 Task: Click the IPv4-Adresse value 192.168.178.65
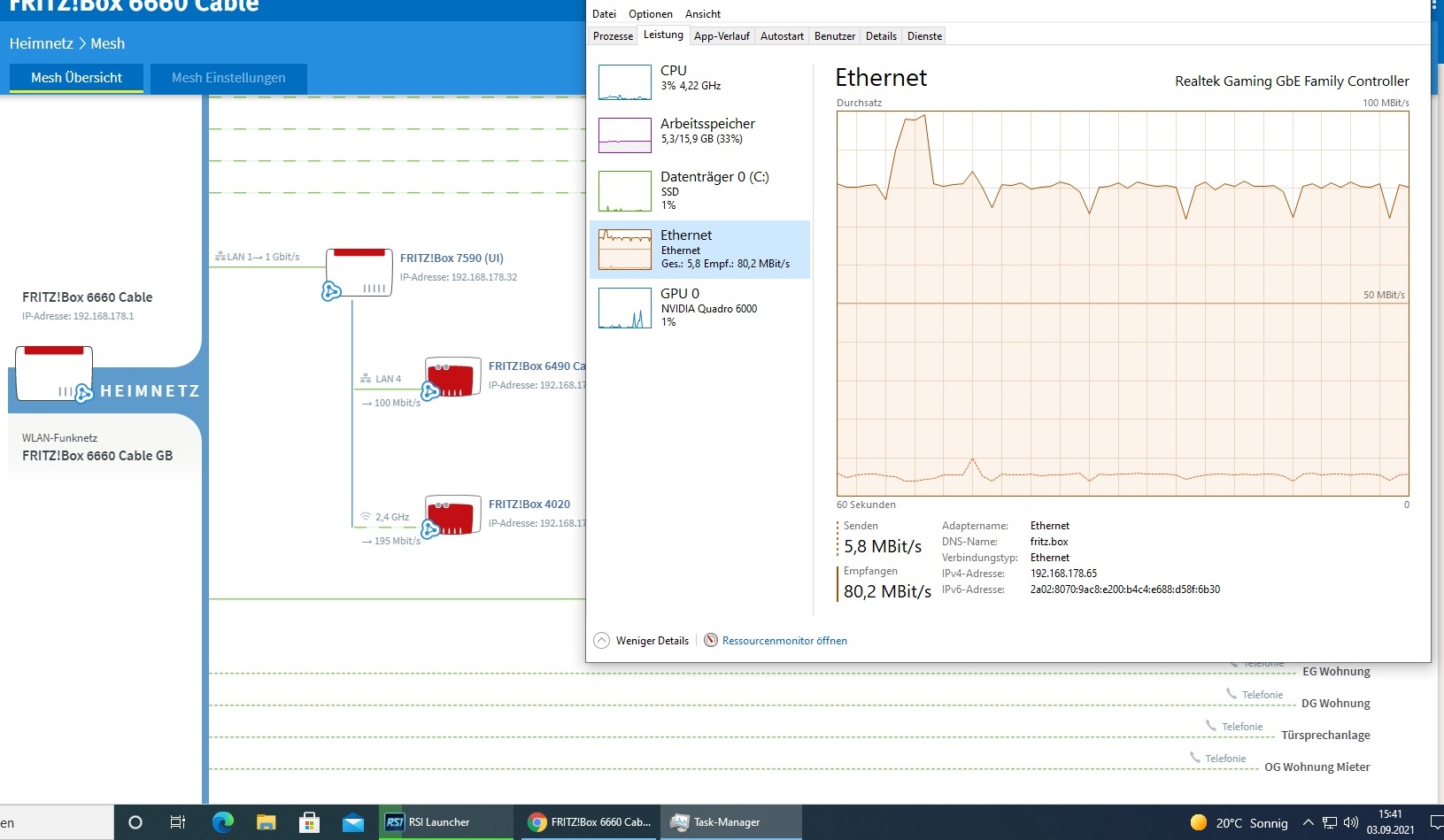pos(1063,574)
